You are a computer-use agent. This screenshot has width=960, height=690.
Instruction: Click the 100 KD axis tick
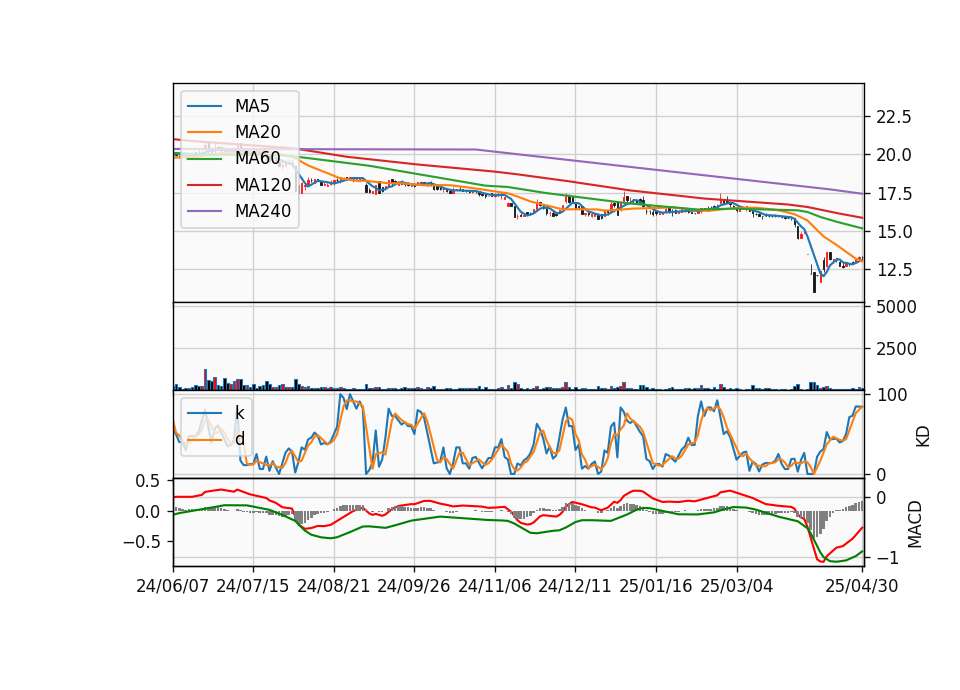(x=891, y=395)
